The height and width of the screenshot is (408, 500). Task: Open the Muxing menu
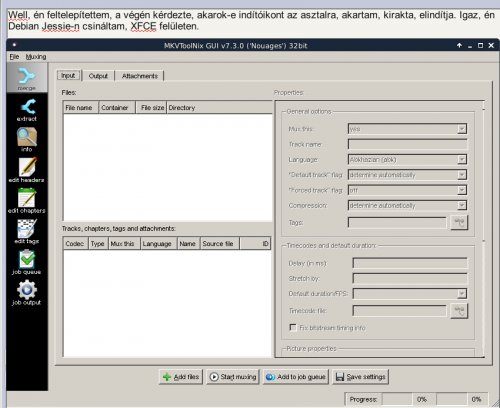click(x=36, y=57)
